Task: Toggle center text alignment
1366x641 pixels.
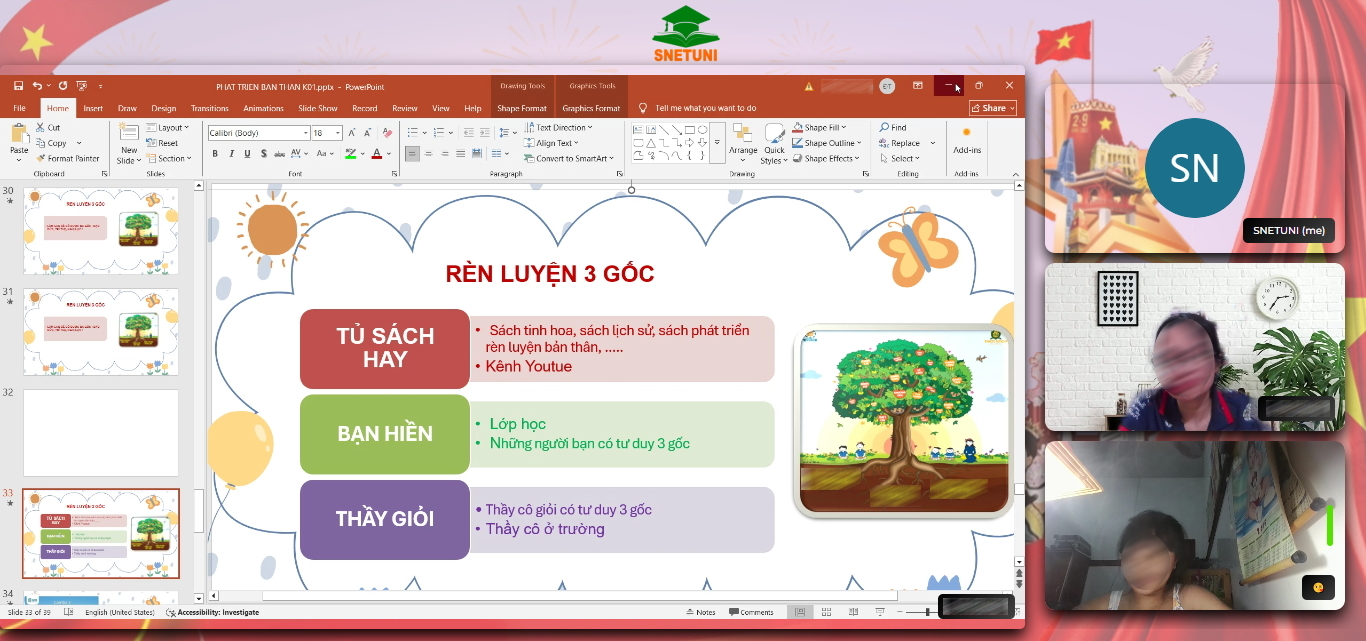Action: [x=428, y=153]
